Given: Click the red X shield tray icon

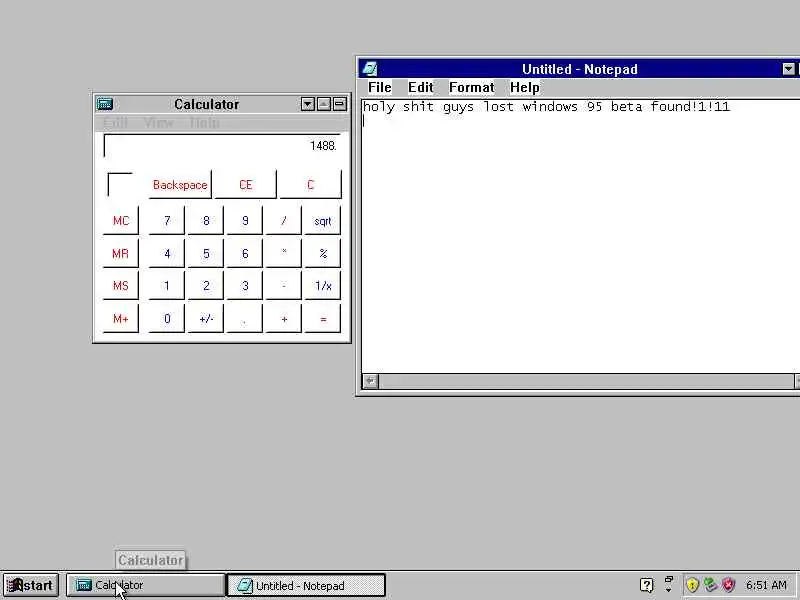Looking at the screenshot, I should [729, 585].
